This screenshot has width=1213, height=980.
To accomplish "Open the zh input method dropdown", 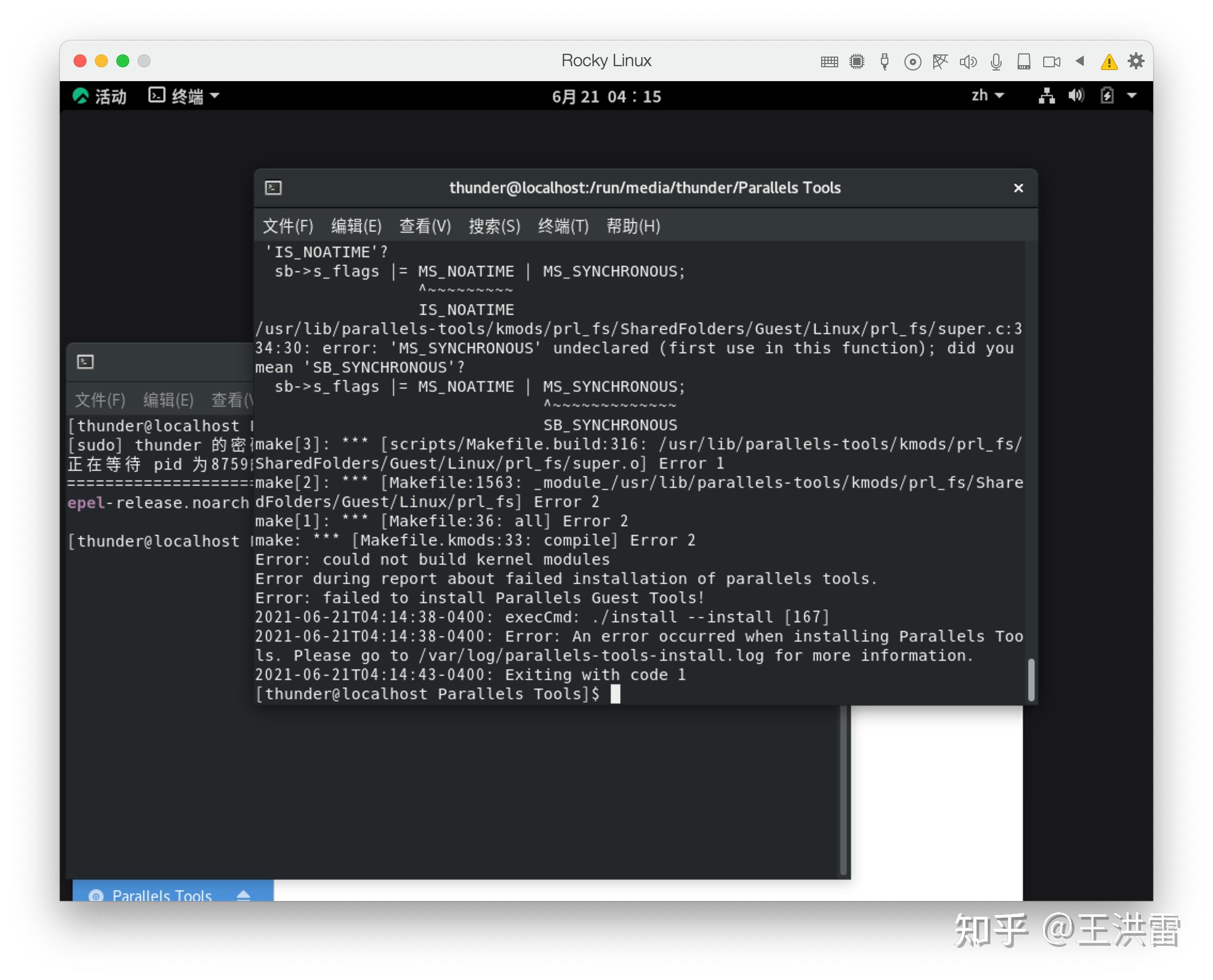I will click(x=988, y=96).
